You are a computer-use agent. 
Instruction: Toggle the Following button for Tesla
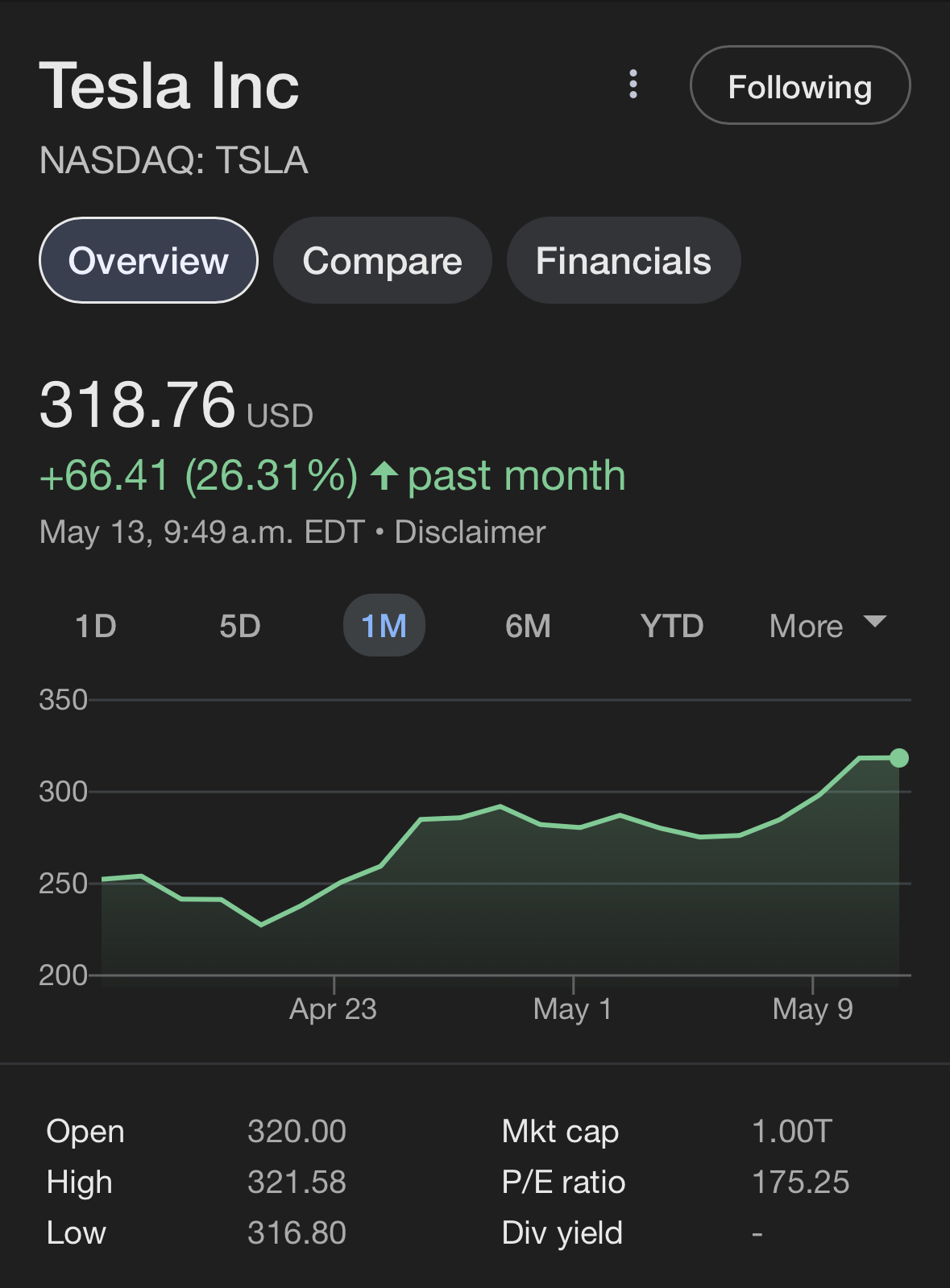point(800,85)
